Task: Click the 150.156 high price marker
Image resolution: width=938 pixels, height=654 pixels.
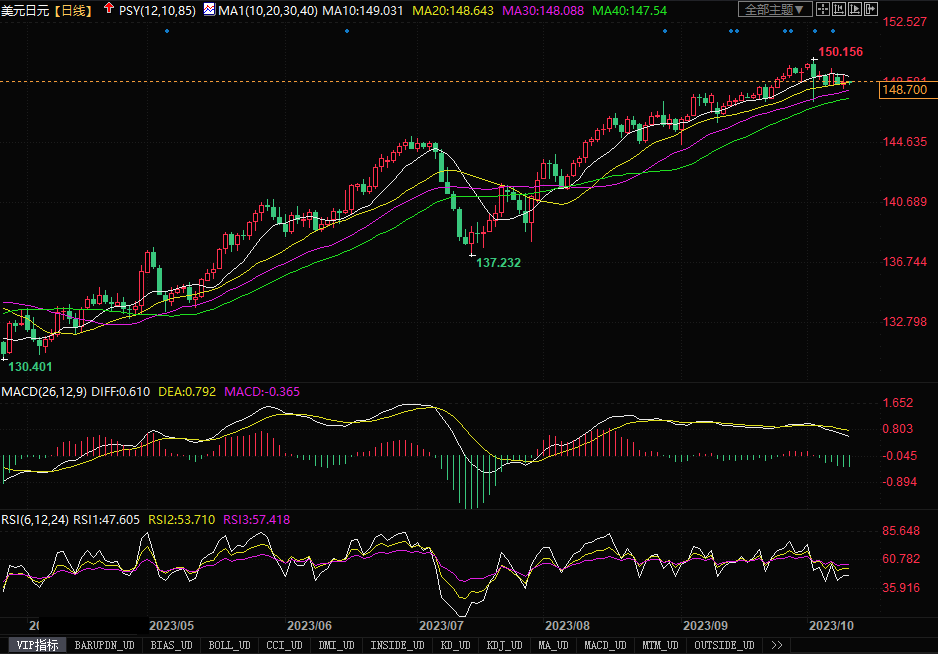Action: 840,51
